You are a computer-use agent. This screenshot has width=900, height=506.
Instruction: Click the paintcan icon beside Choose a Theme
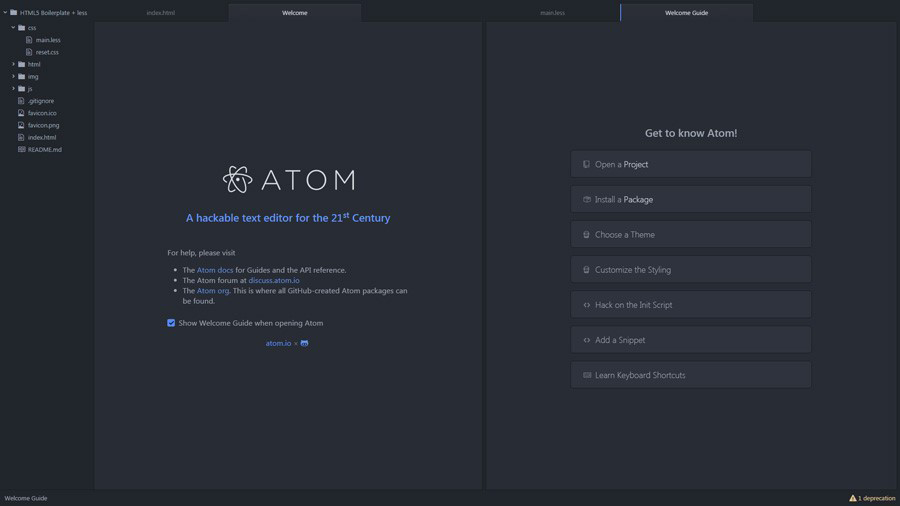[x=586, y=235]
